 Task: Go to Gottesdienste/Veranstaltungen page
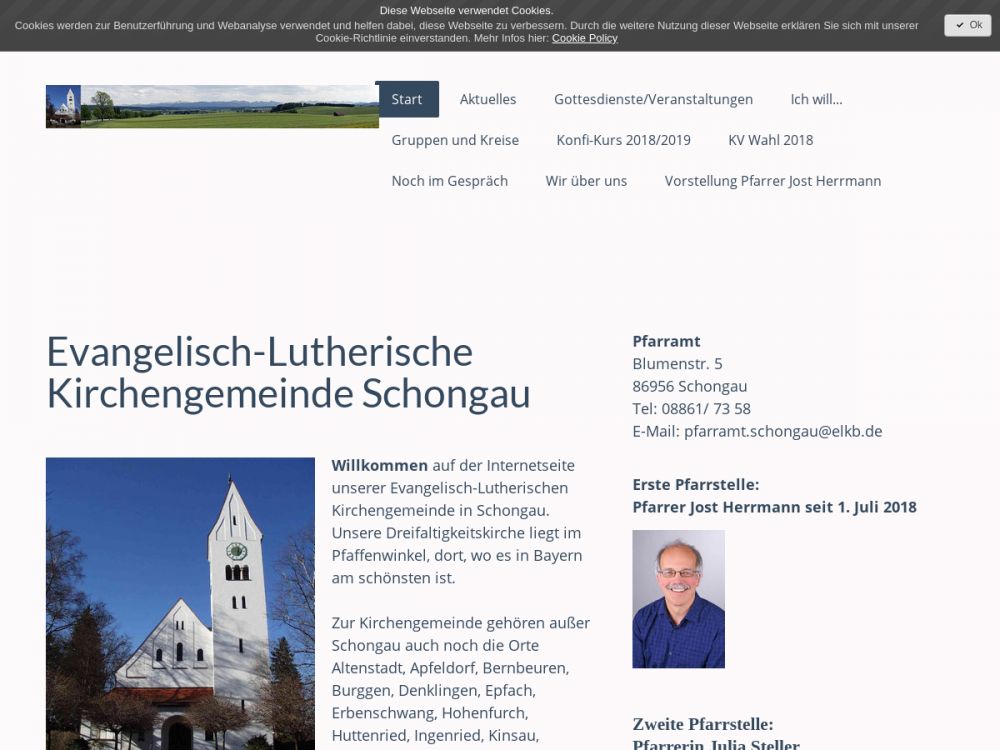coord(653,99)
